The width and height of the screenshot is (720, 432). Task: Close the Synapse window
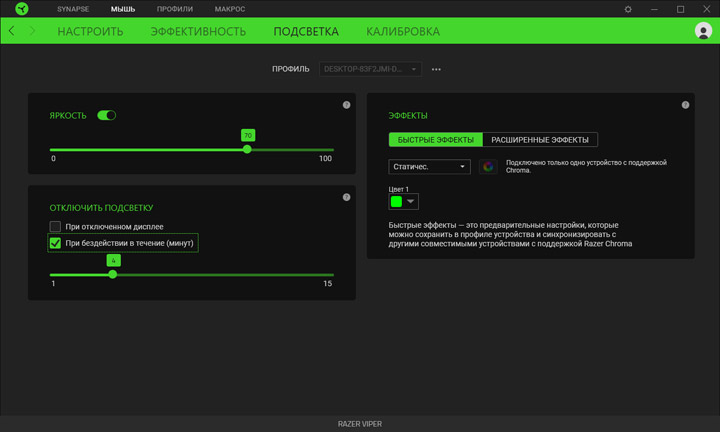click(x=706, y=9)
